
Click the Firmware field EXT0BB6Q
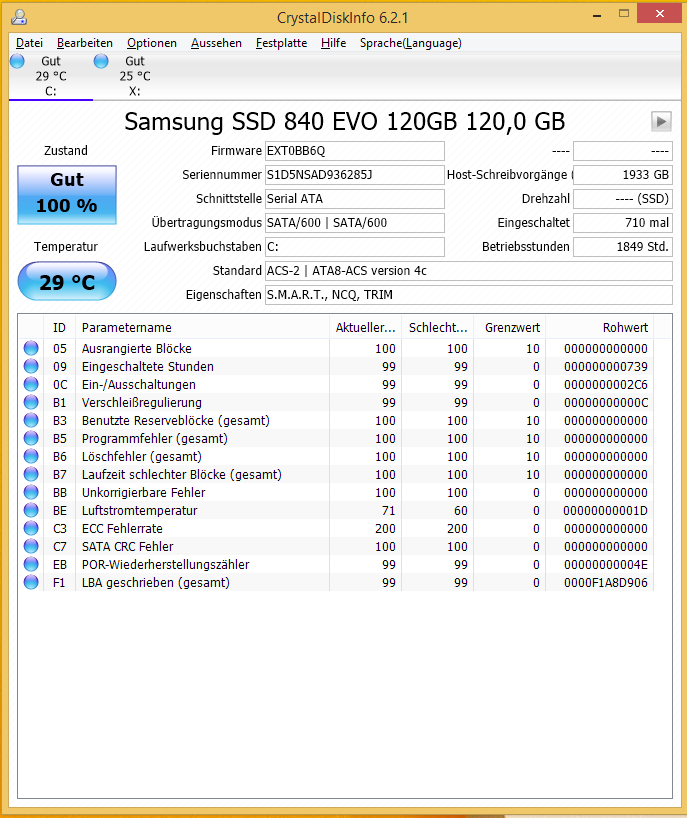tap(355, 151)
